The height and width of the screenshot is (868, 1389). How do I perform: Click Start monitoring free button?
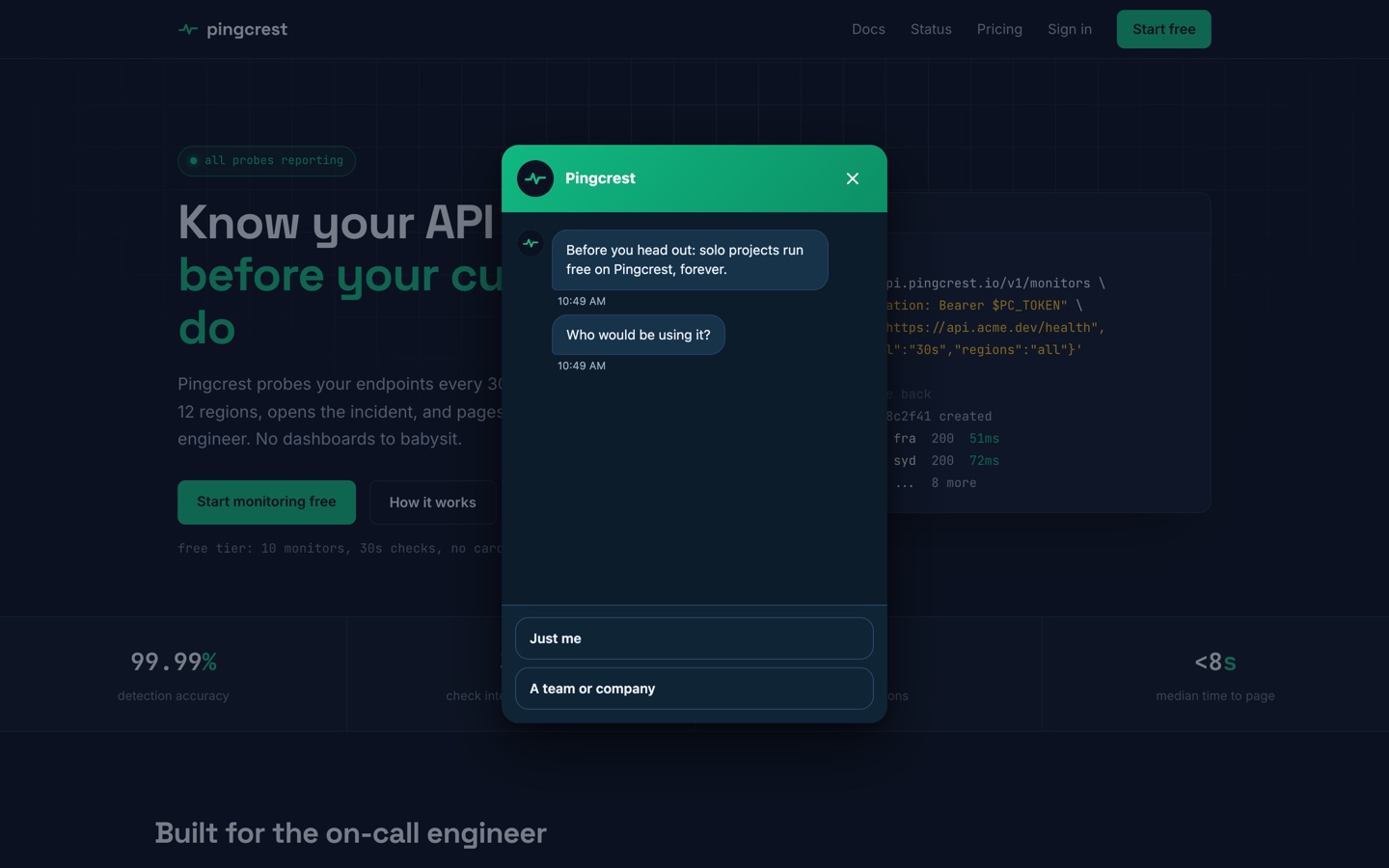coord(266,502)
